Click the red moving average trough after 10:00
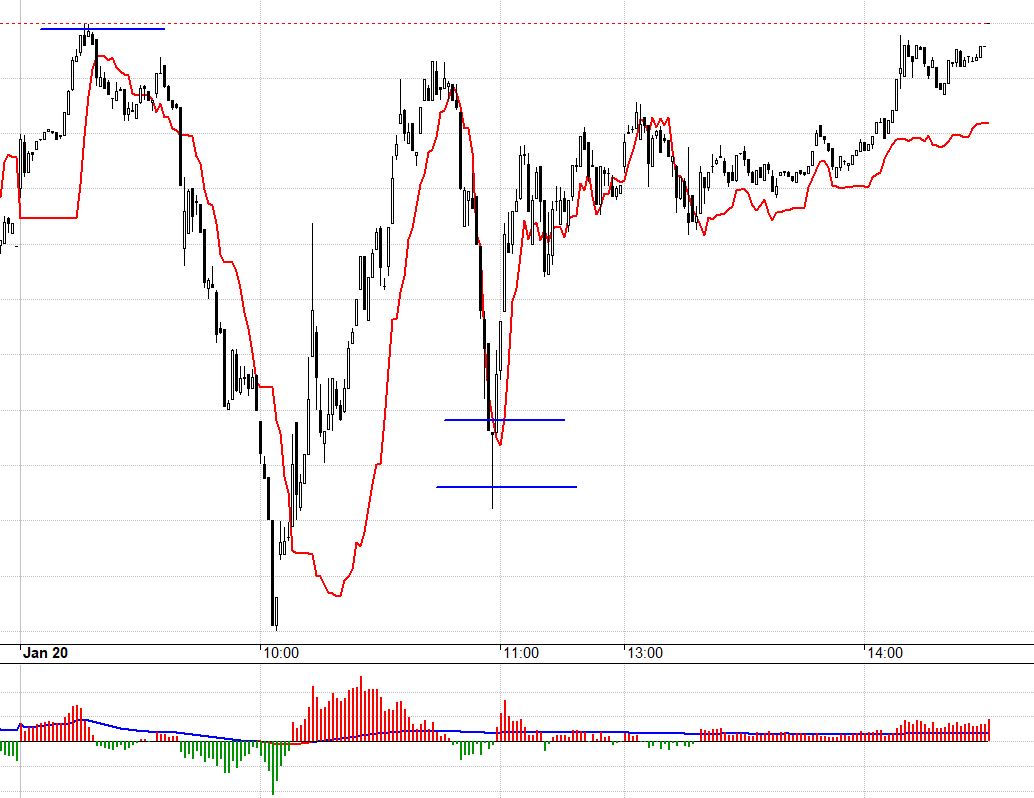1034x798 pixels. 337,595
